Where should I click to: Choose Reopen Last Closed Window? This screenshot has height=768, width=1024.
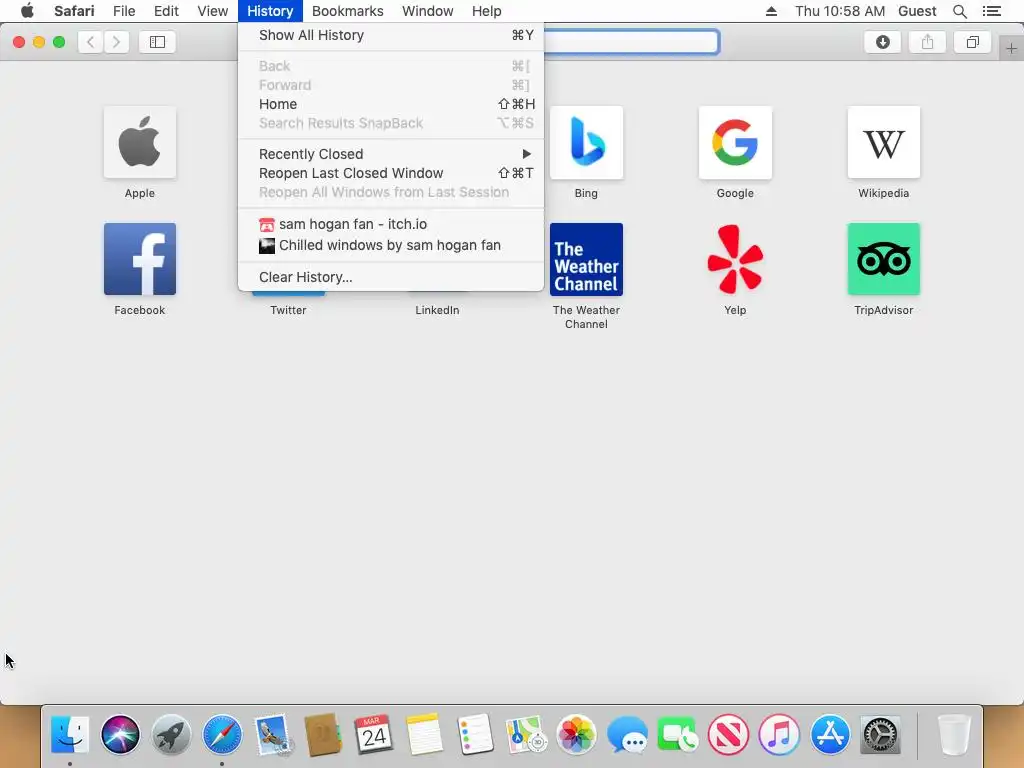tap(391, 173)
